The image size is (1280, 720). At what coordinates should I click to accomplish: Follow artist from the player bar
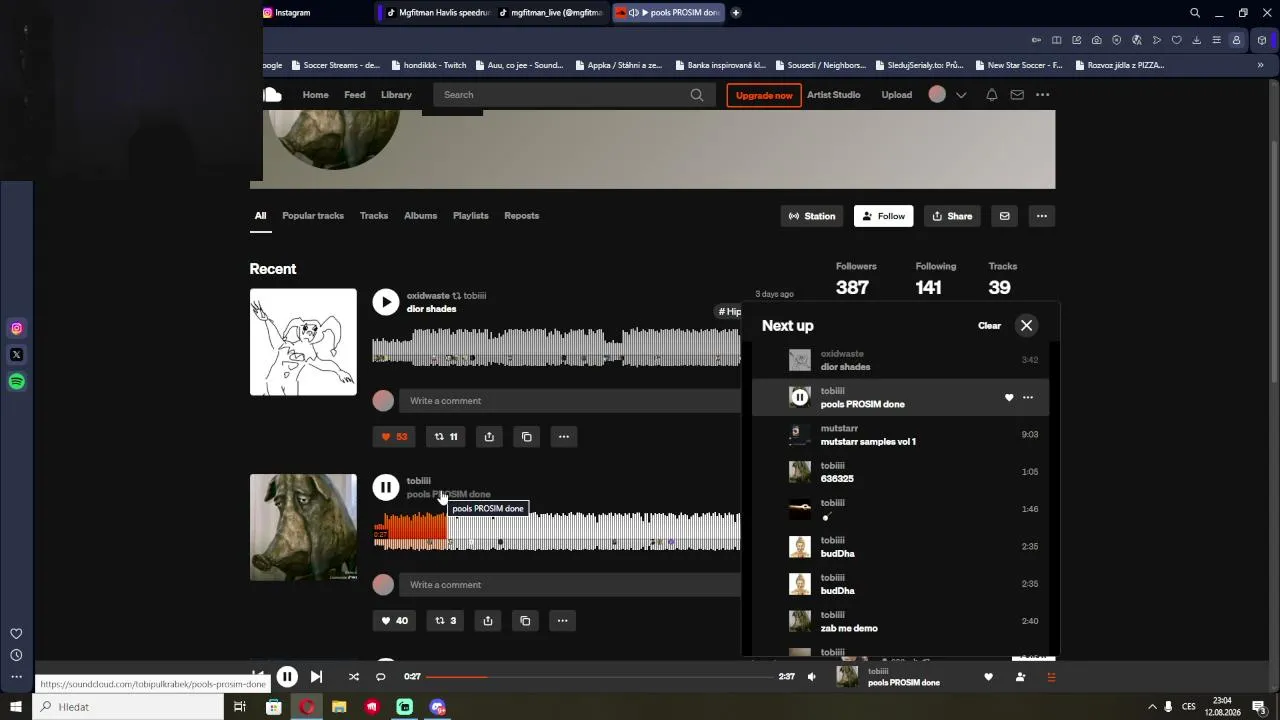1020,677
